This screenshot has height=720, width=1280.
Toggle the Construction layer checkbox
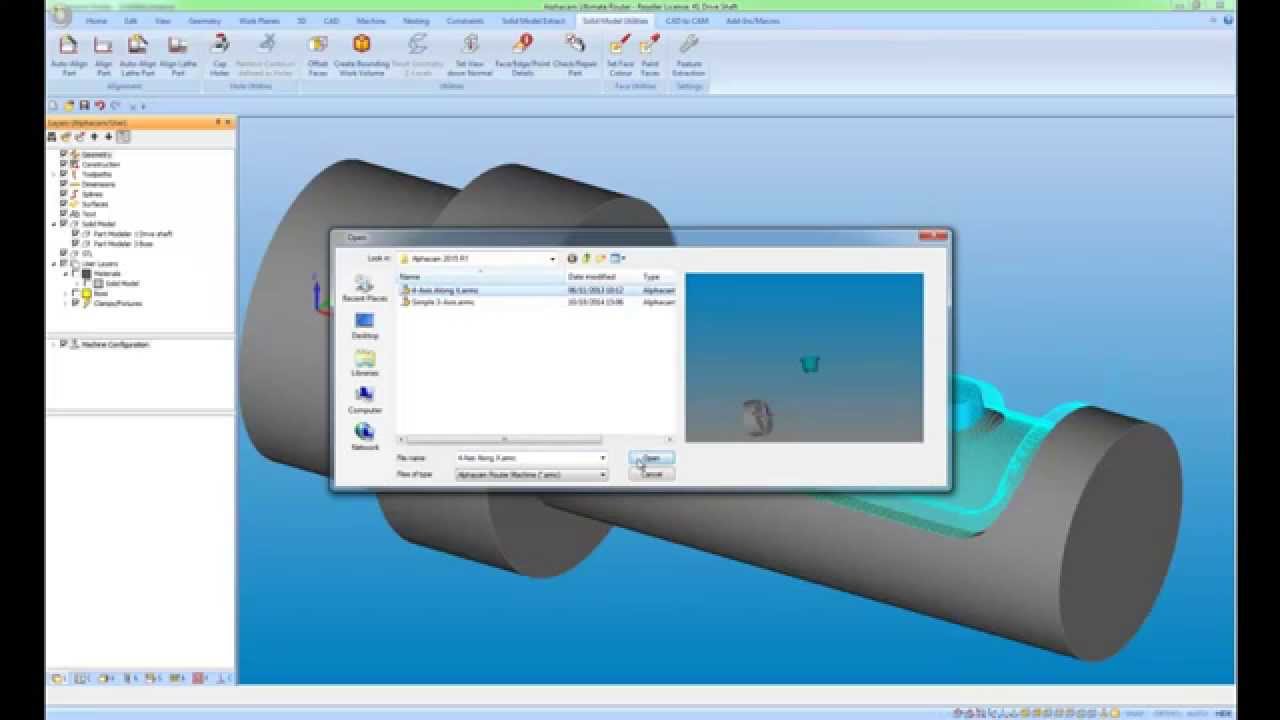coord(64,164)
